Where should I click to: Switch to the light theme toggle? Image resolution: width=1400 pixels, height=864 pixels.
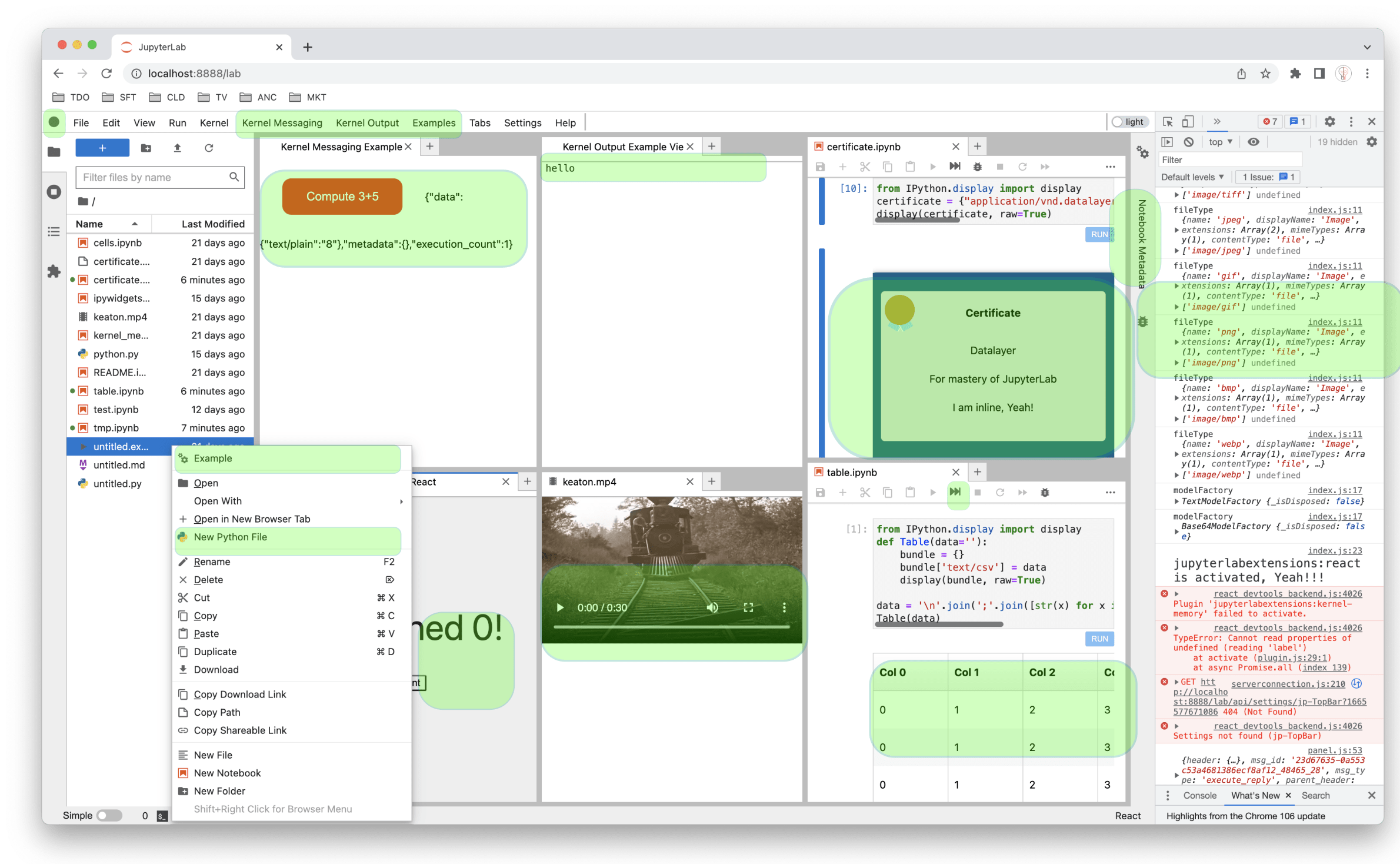tap(1129, 121)
